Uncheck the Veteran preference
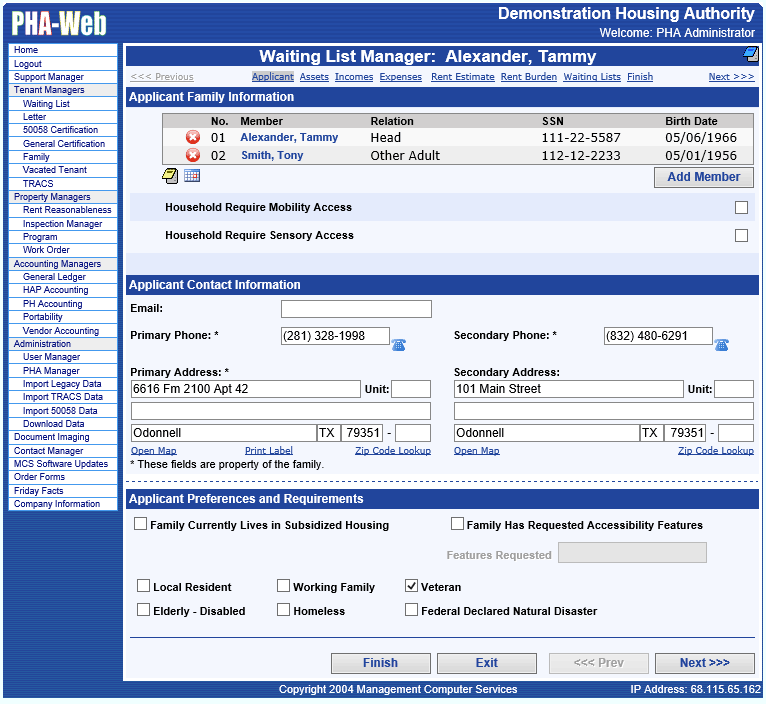This screenshot has height=704, width=766. pos(411,586)
